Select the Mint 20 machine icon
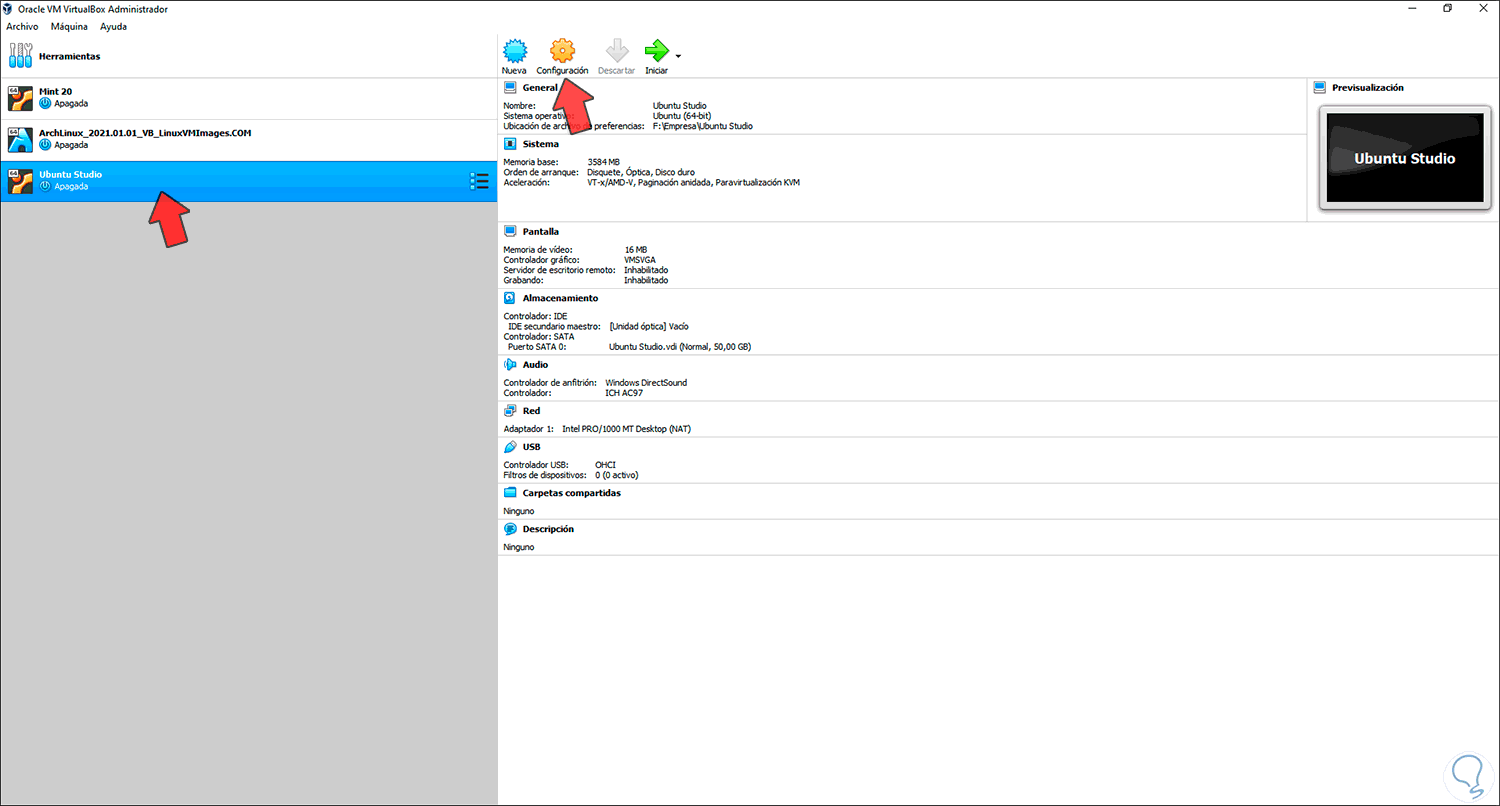Screen dimensions: 1500x806 coord(20,98)
